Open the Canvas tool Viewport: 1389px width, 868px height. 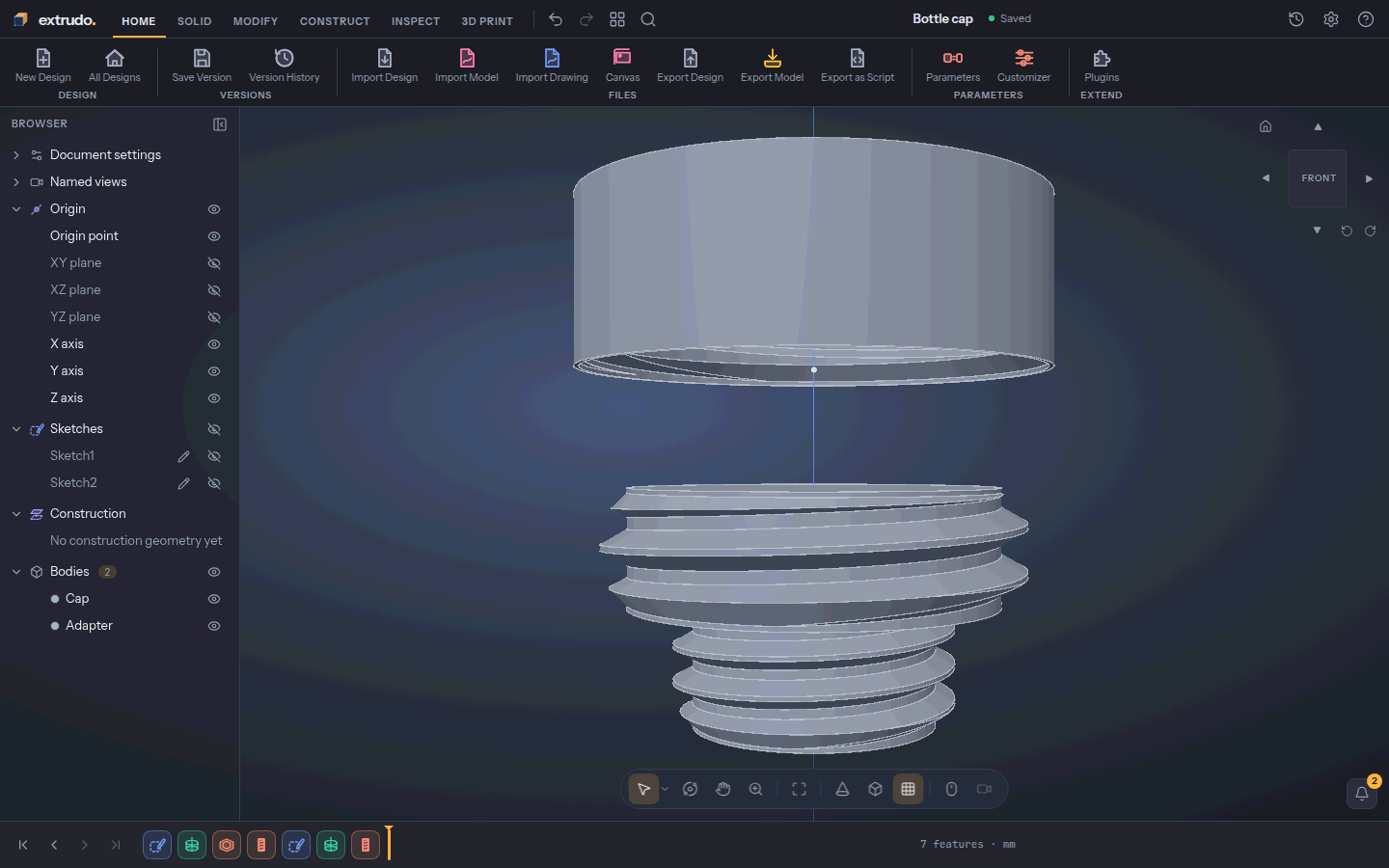pos(622,58)
